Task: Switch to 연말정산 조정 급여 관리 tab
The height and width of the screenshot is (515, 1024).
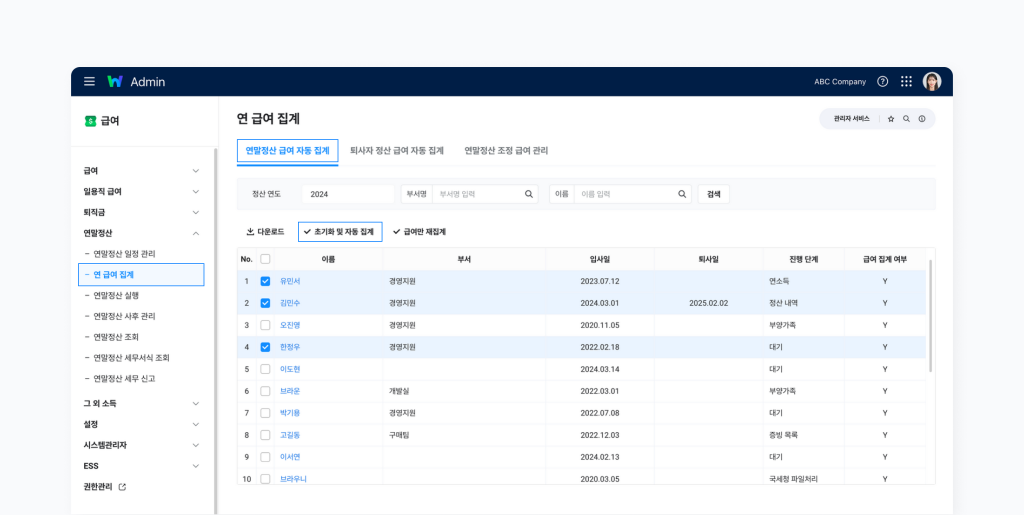Action: (506, 151)
